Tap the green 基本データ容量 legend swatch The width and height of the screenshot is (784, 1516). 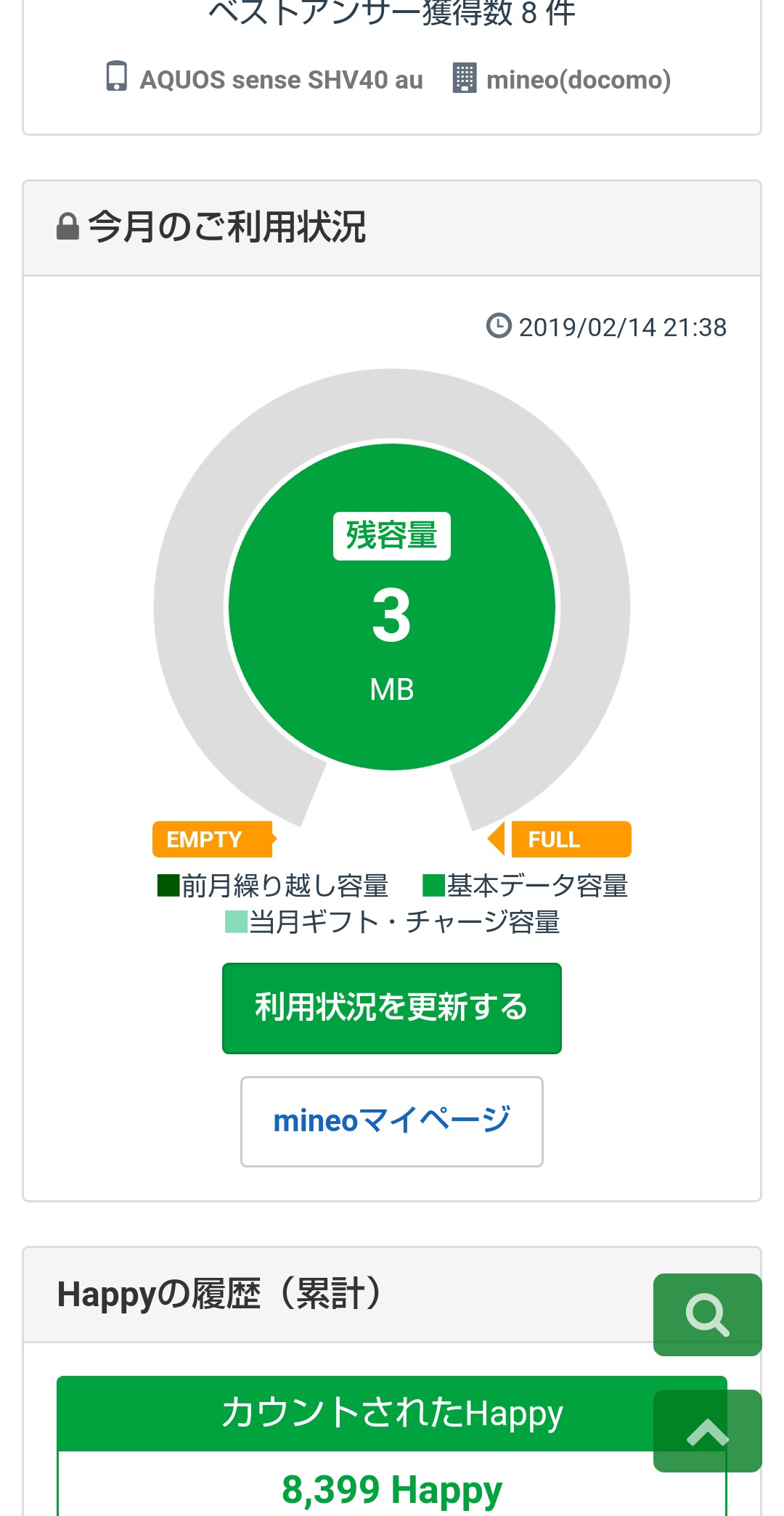(433, 886)
